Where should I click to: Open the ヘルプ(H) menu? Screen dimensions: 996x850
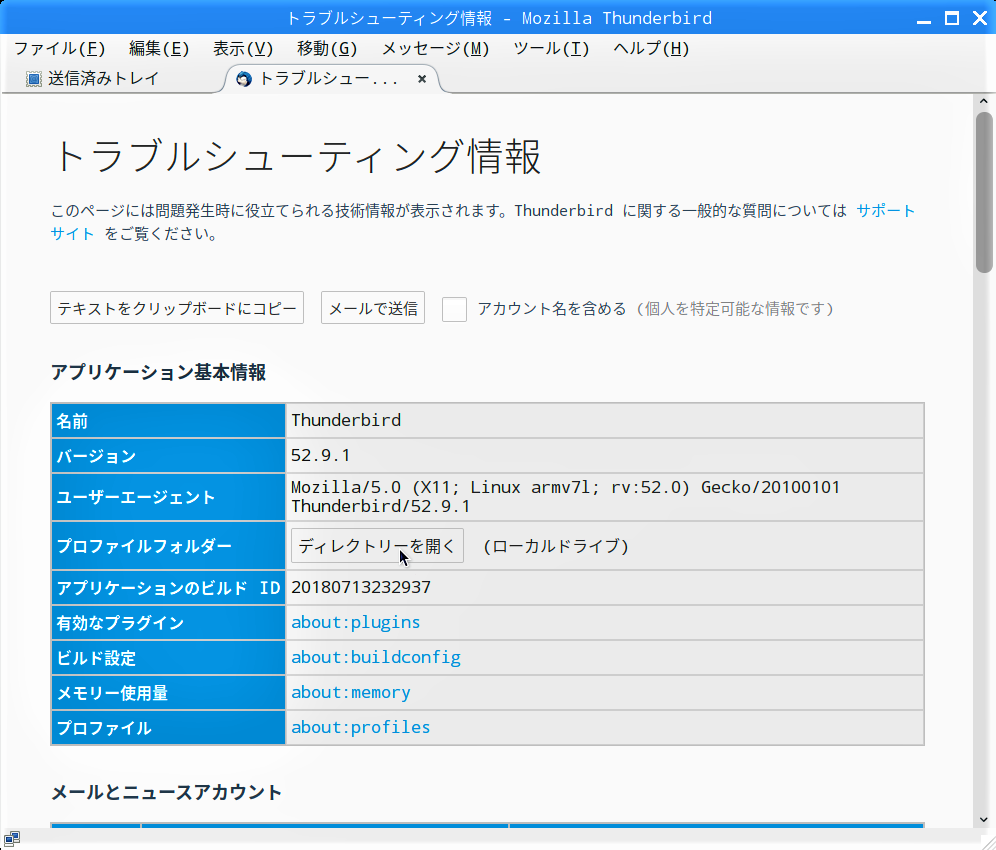click(651, 49)
